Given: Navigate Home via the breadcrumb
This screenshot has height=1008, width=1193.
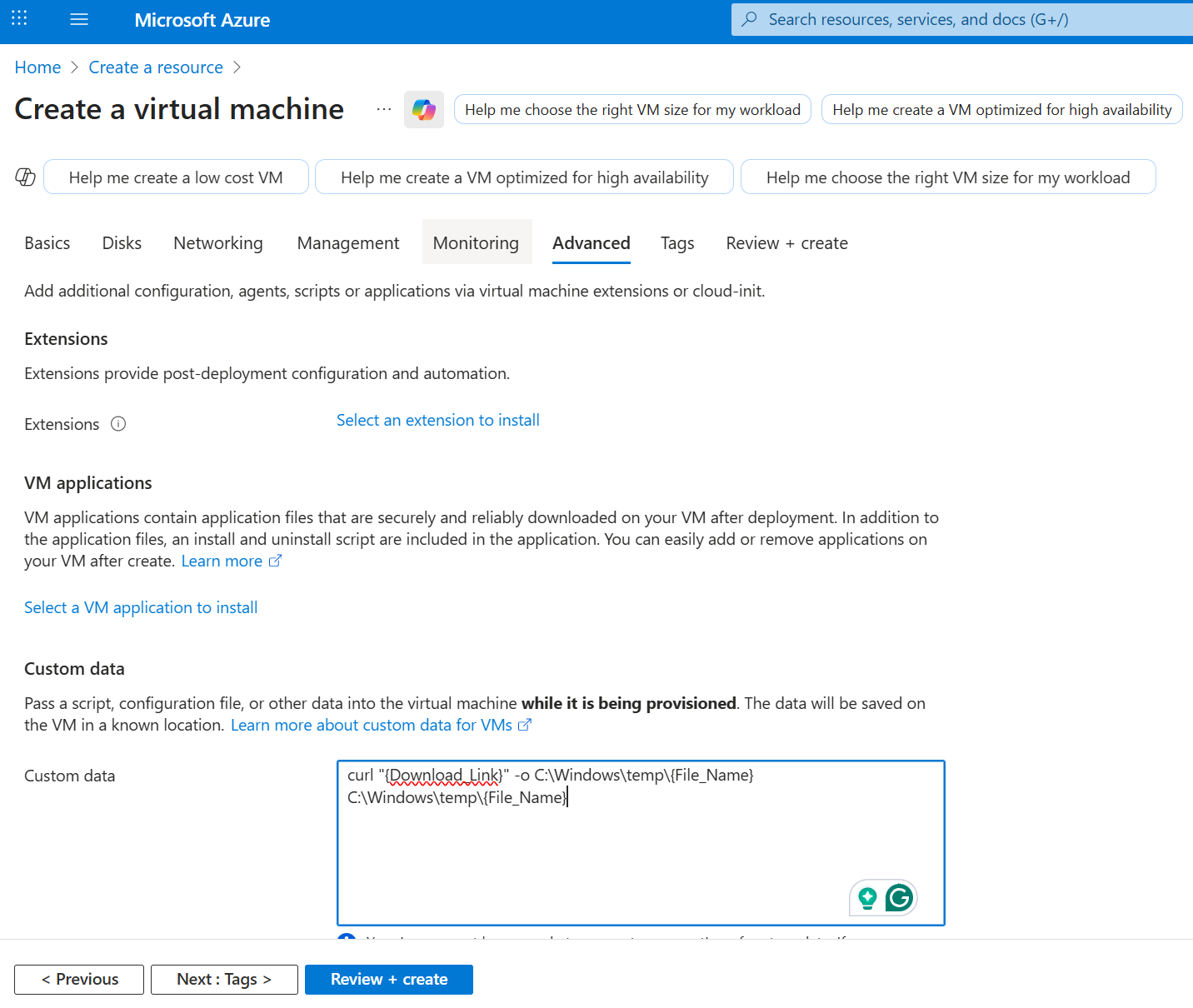Looking at the screenshot, I should (x=37, y=67).
